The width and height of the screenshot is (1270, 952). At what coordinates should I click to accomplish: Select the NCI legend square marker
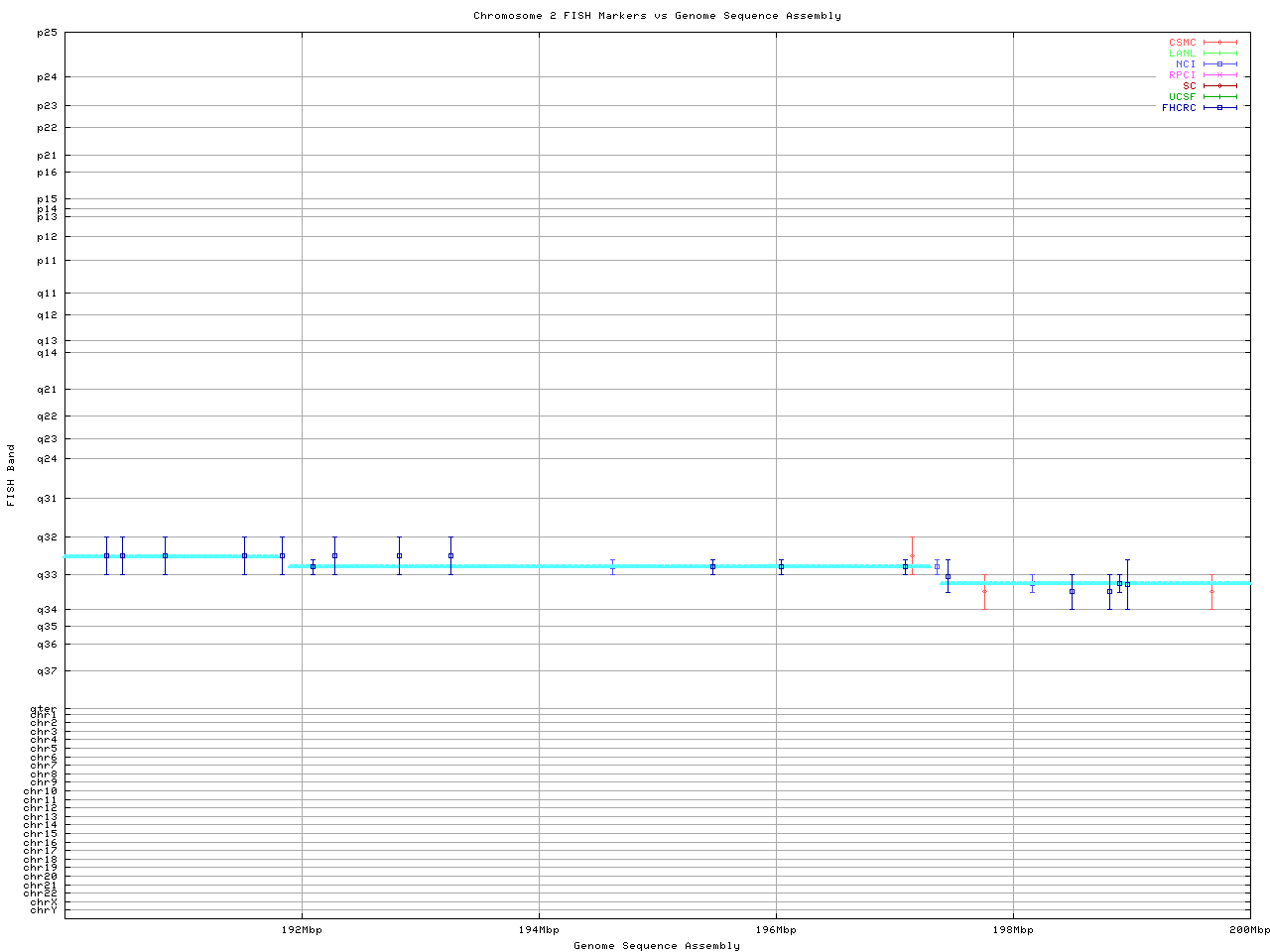(x=1219, y=64)
